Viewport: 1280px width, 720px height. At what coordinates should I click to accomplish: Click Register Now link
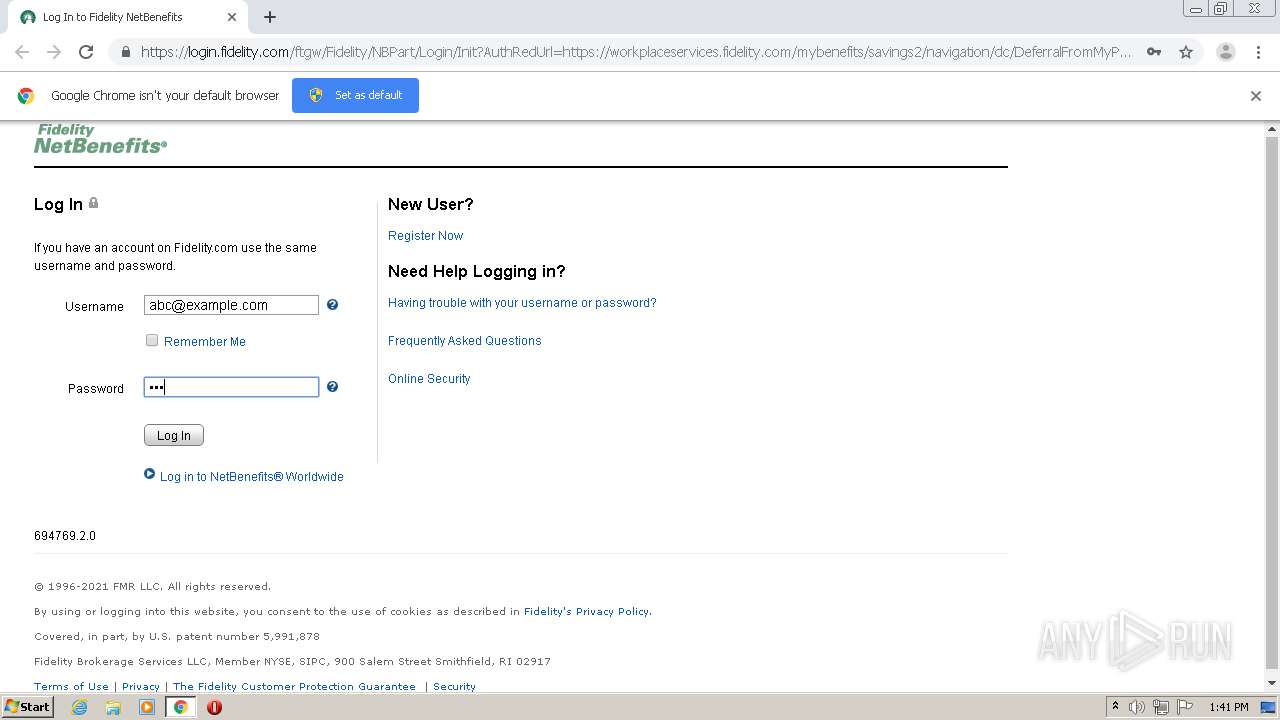point(426,236)
